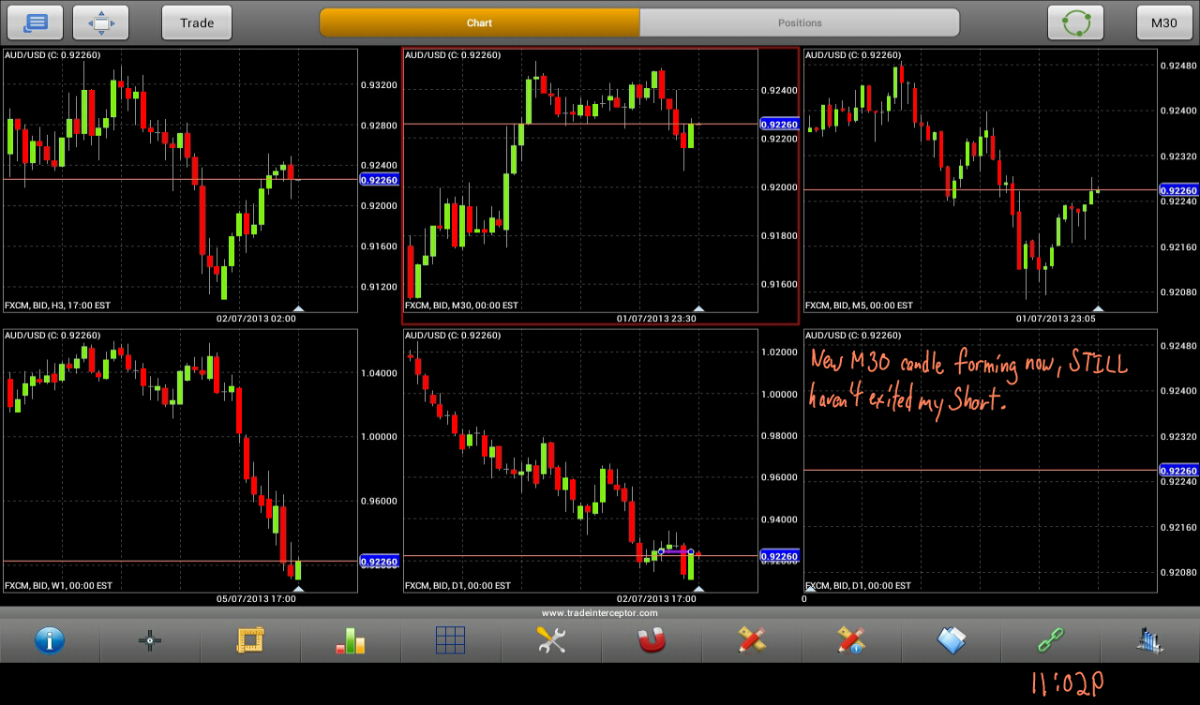Toggle the red magnet snap tool

(x=651, y=640)
